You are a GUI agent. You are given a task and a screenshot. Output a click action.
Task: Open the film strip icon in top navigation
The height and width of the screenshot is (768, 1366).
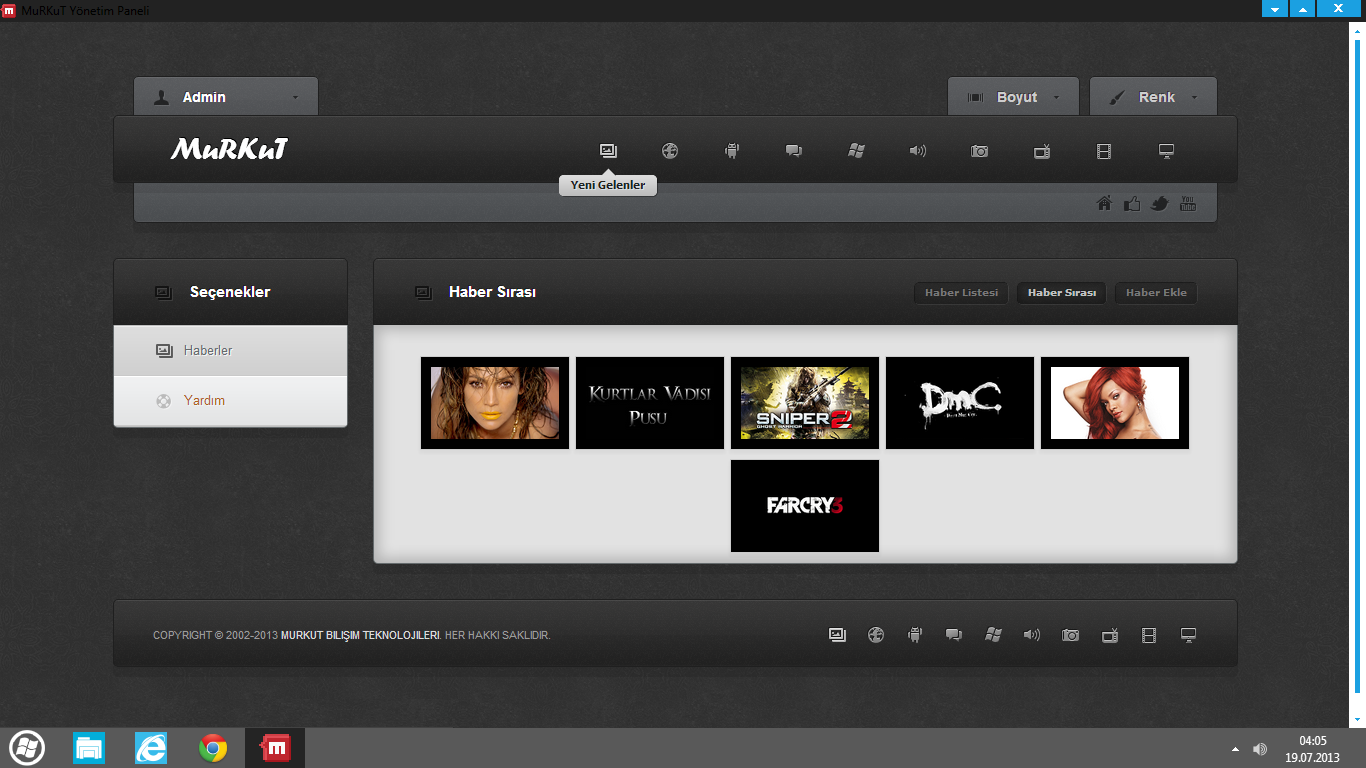(1104, 151)
